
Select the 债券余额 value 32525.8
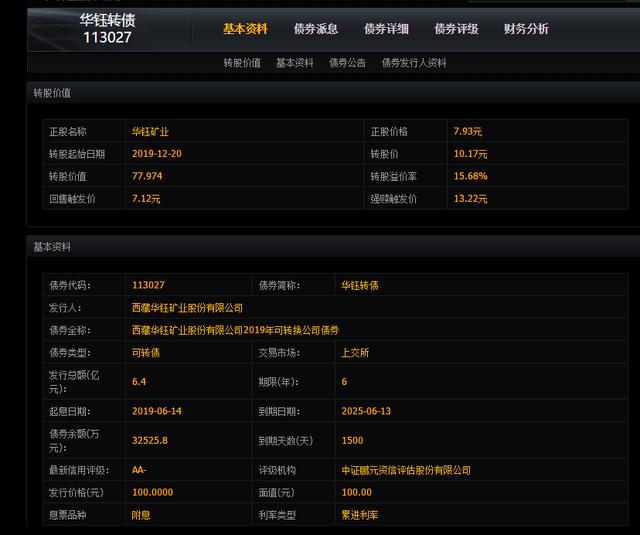(x=150, y=440)
